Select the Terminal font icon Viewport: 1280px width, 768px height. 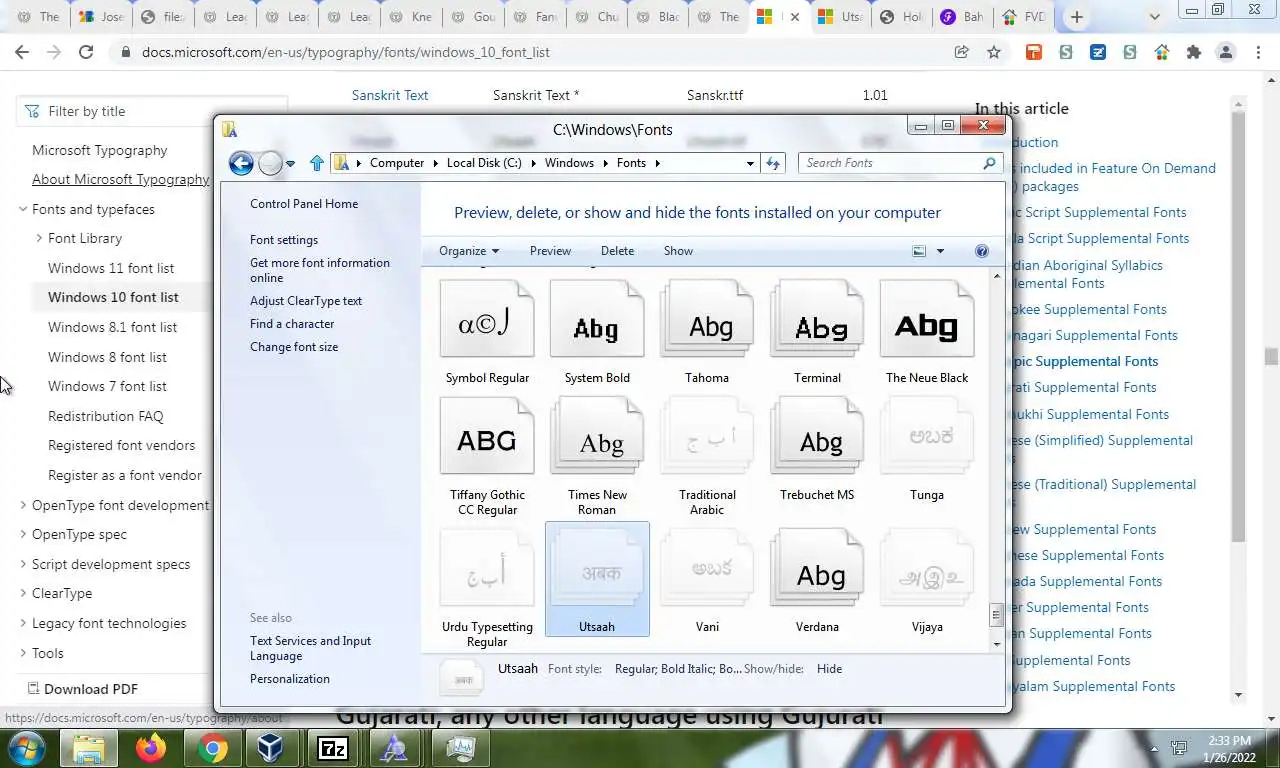(817, 320)
